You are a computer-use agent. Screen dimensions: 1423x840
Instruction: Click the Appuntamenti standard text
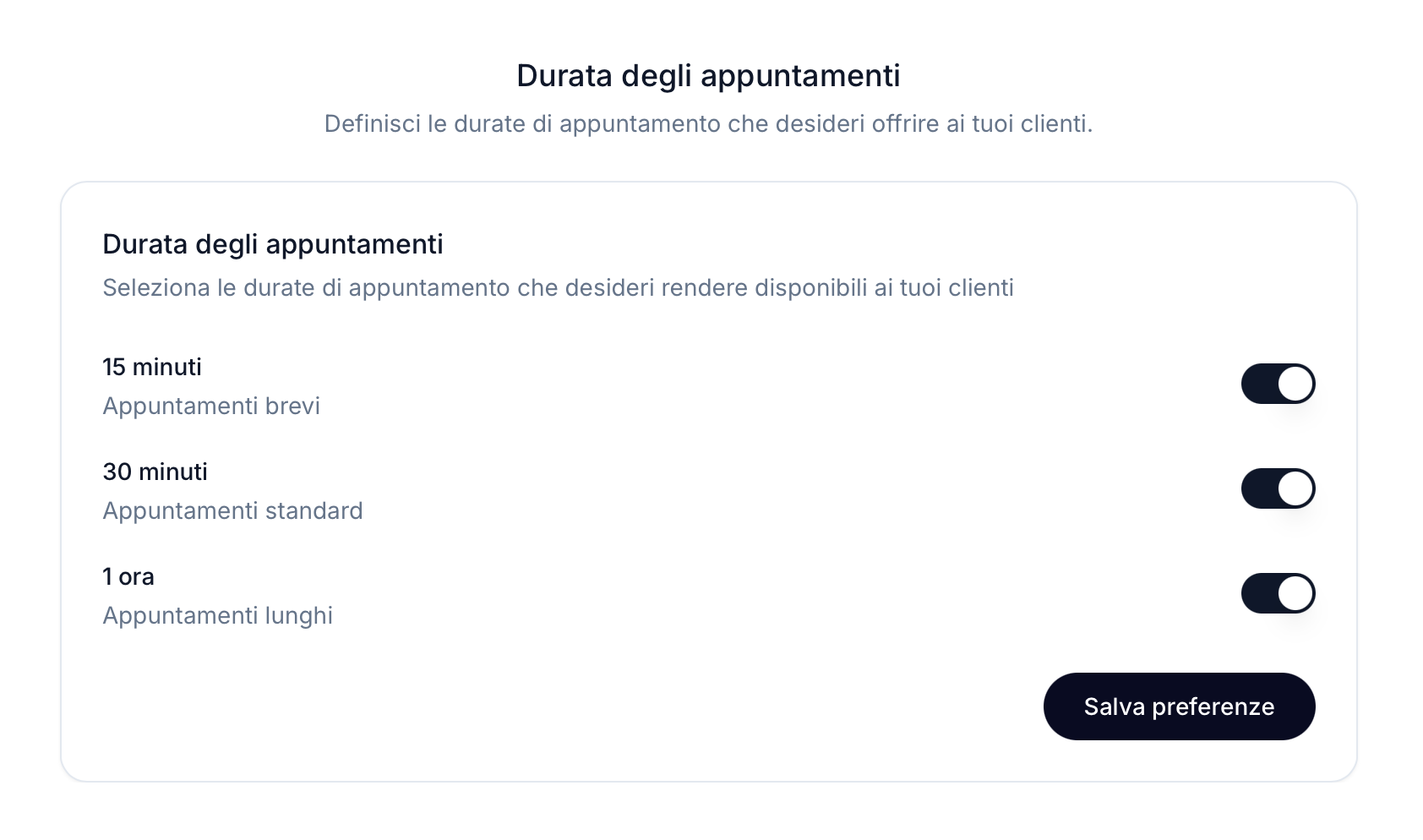click(x=232, y=510)
